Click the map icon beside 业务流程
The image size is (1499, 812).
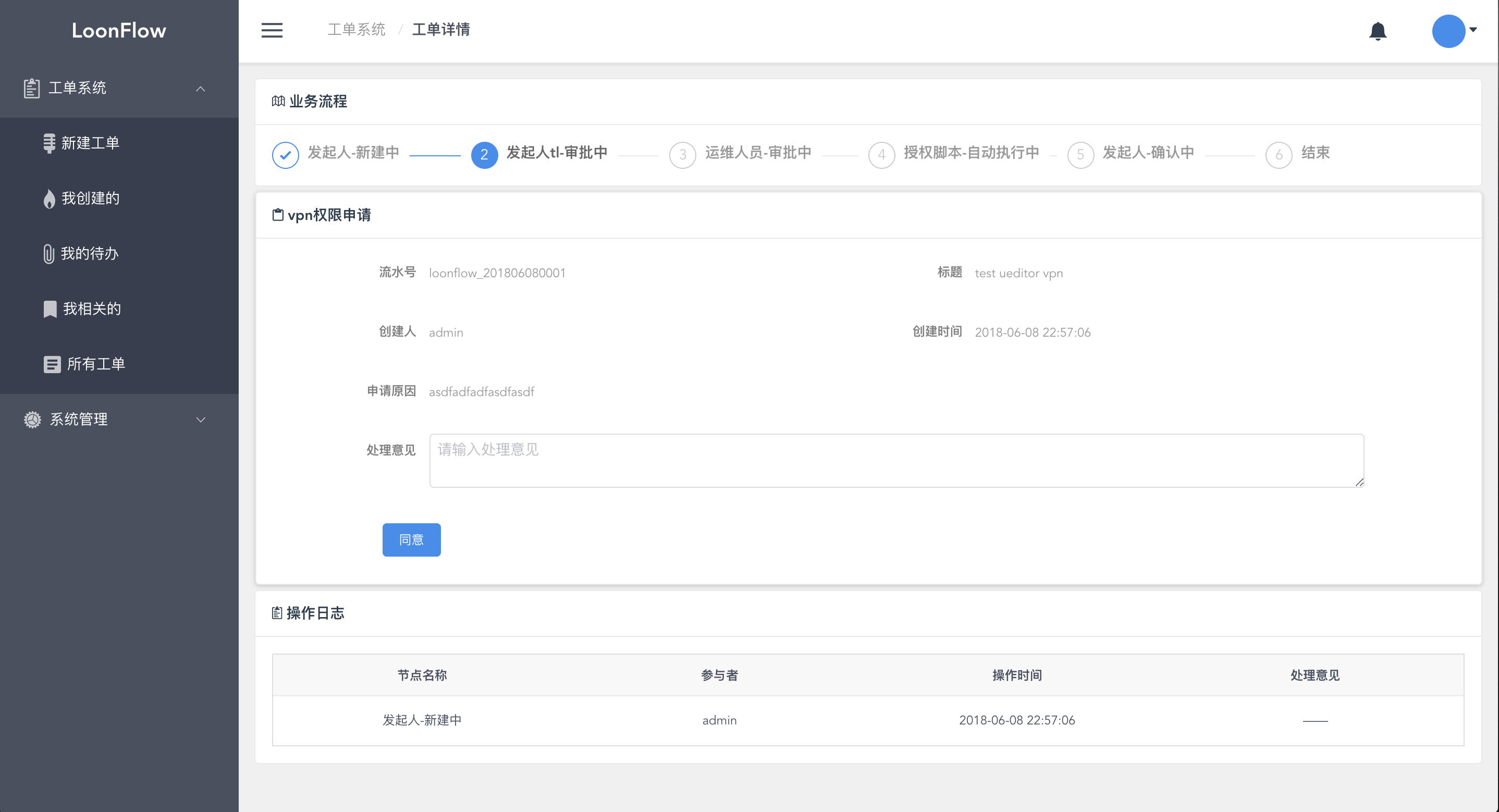278,101
